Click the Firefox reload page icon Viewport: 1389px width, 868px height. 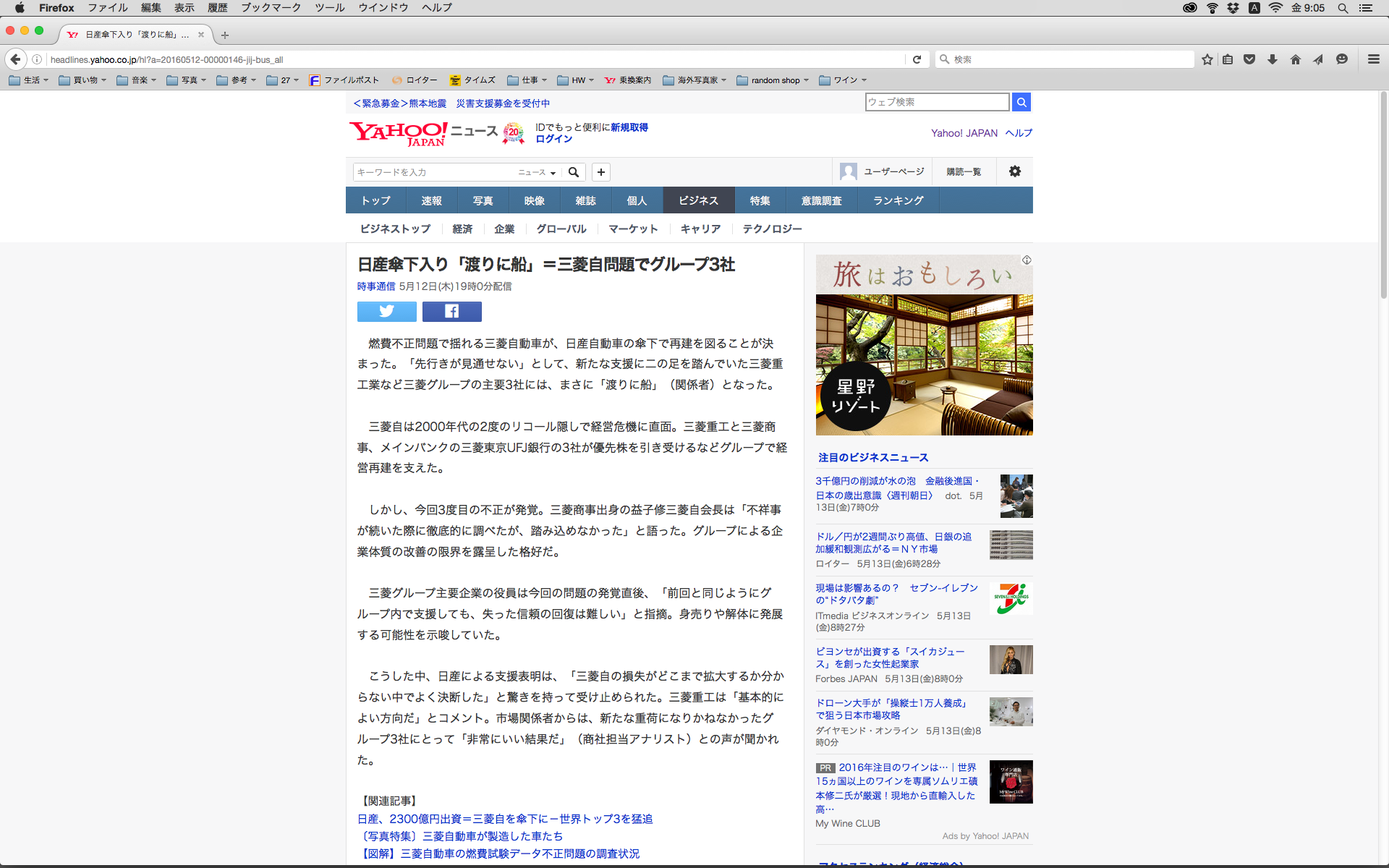(x=917, y=59)
